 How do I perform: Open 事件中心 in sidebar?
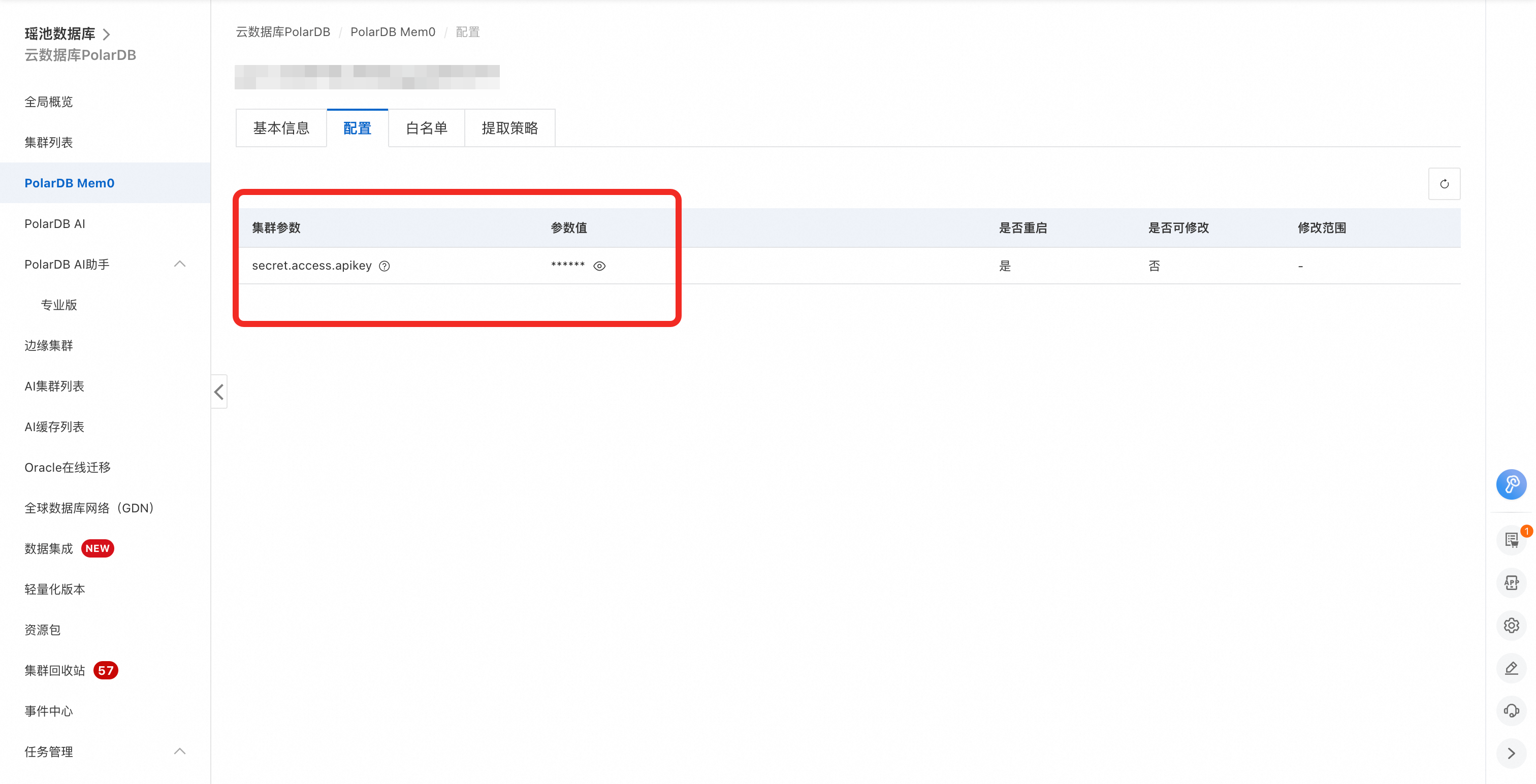48,711
